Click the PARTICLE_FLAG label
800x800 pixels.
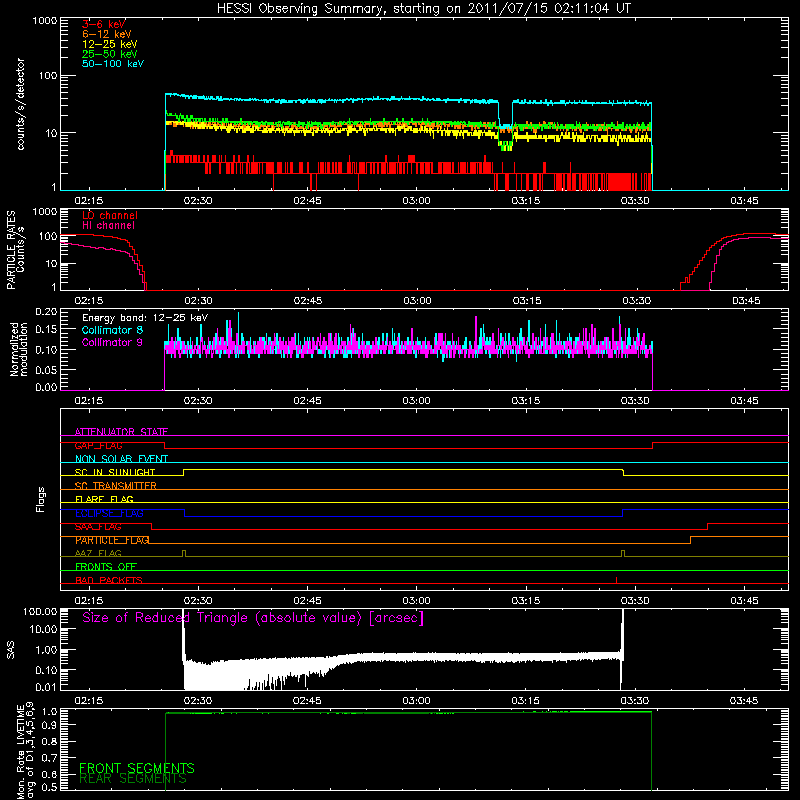[112, 540]
